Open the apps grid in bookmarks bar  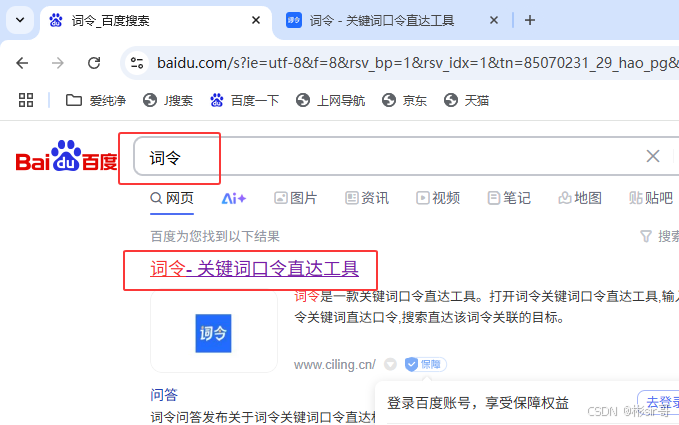tap(26, 101)
